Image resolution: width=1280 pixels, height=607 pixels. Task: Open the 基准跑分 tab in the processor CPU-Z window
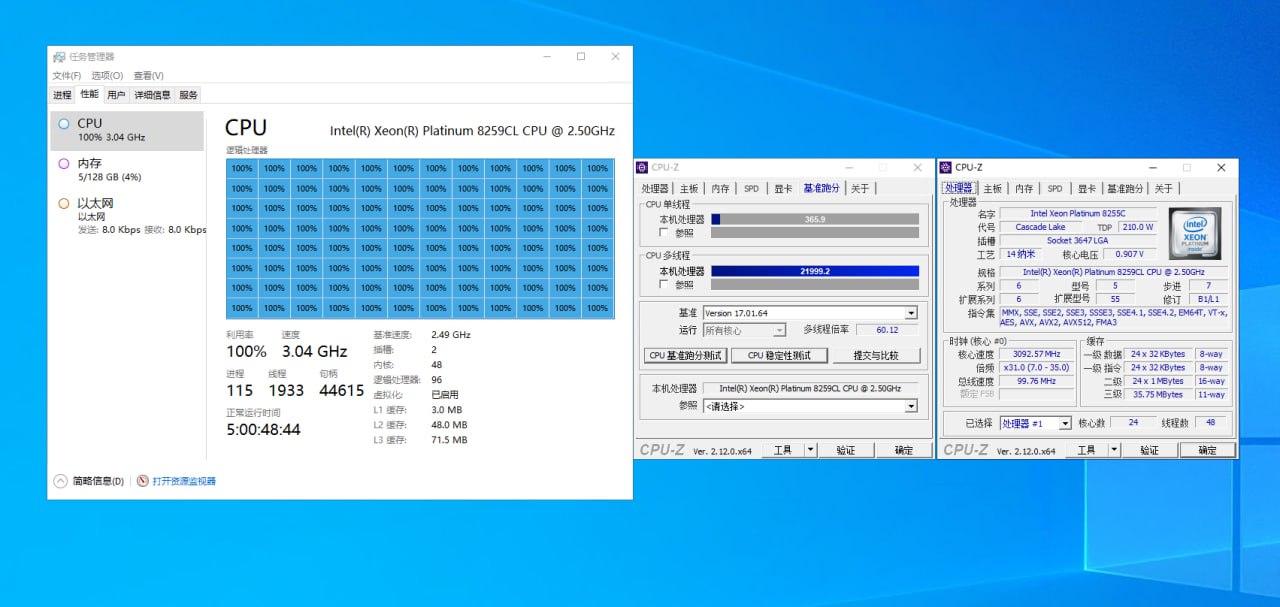[x=1125, y=188]
